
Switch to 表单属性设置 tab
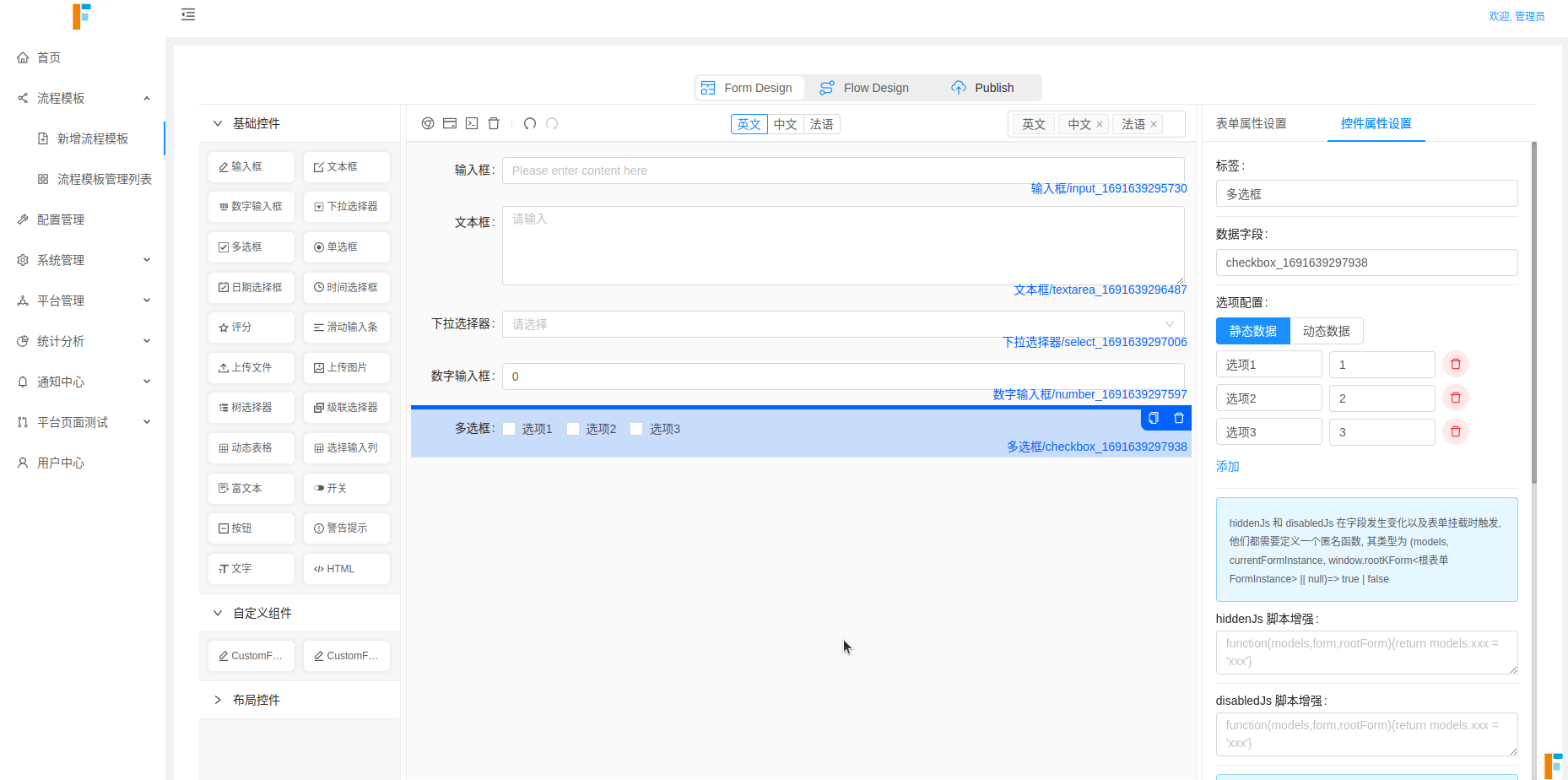click(1251, 123)
